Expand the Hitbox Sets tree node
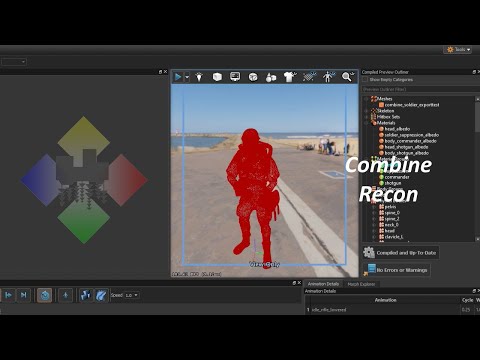Screen dimensions: 480x360 tap(366, 117)
